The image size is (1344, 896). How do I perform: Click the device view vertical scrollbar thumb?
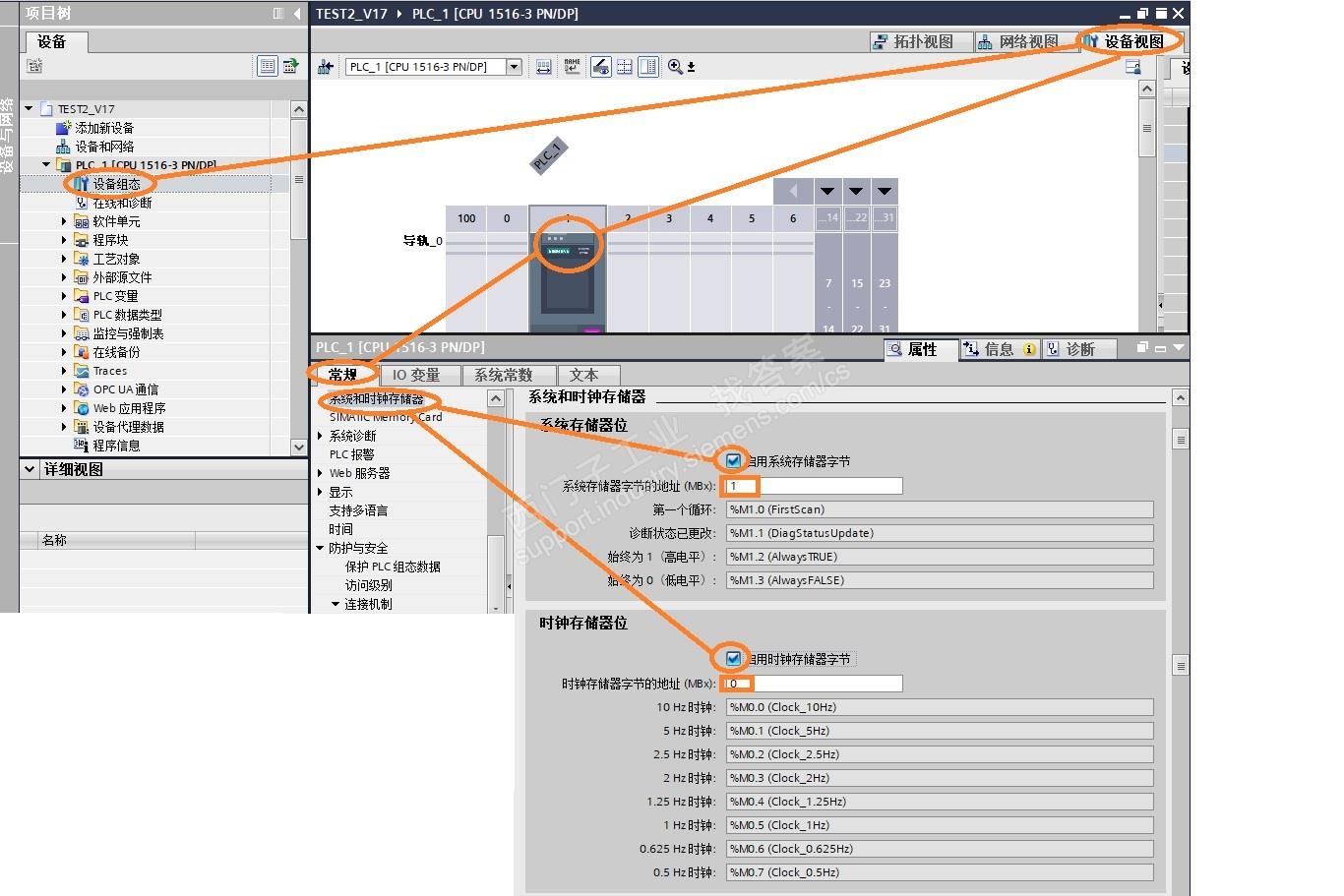(1146, 128)
